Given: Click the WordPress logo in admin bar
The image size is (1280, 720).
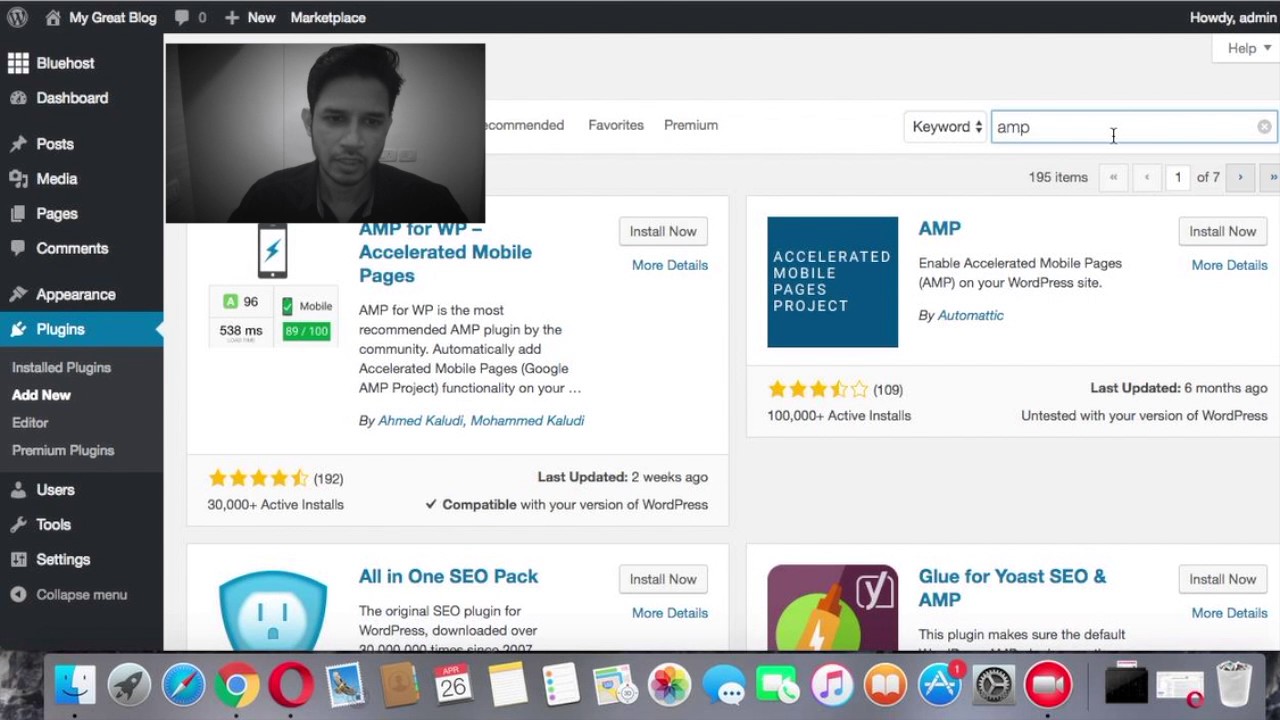Looking at the screenshot, I should click(17, 17).
